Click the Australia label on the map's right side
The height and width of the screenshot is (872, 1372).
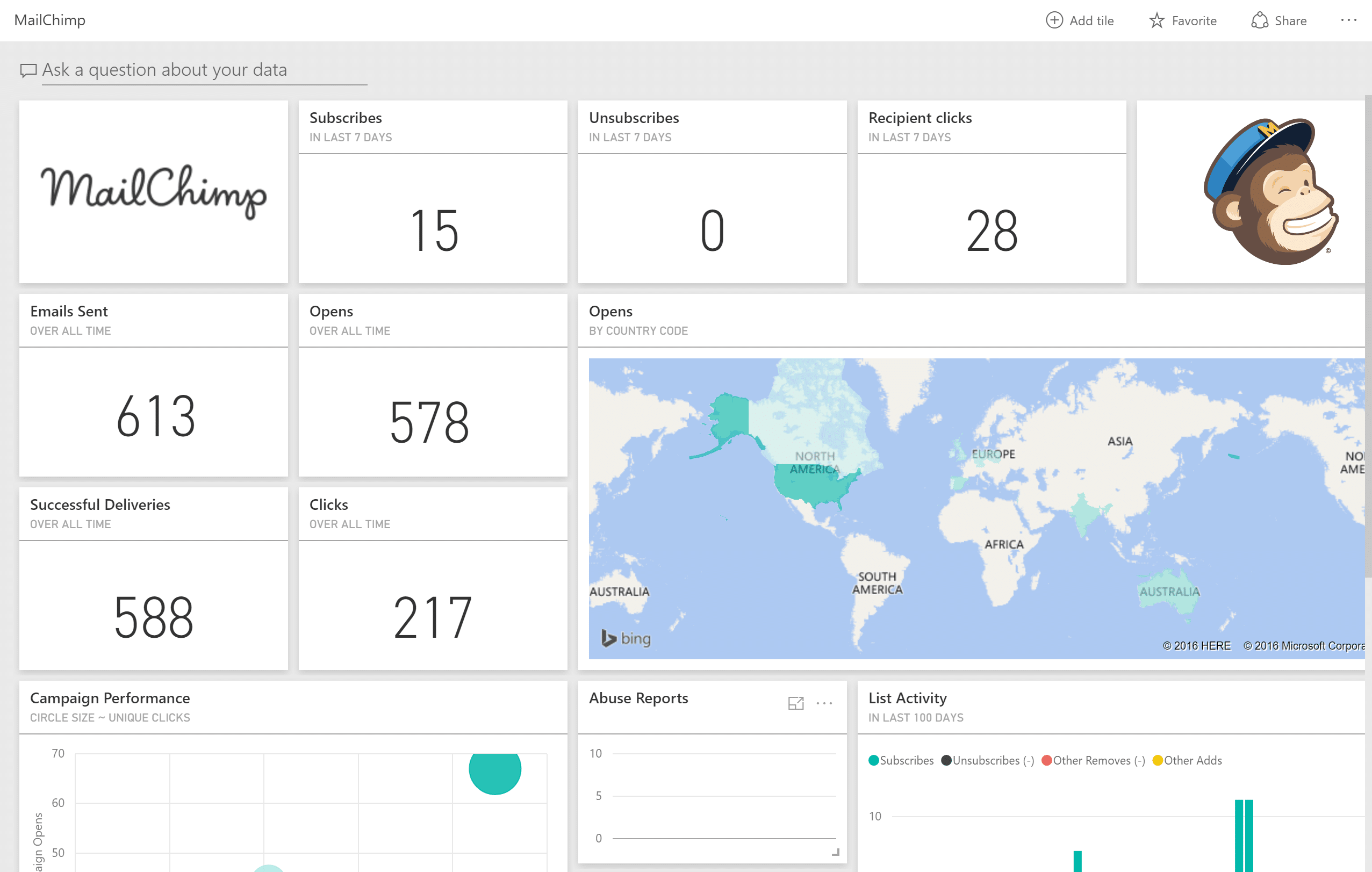(1169, 592)
